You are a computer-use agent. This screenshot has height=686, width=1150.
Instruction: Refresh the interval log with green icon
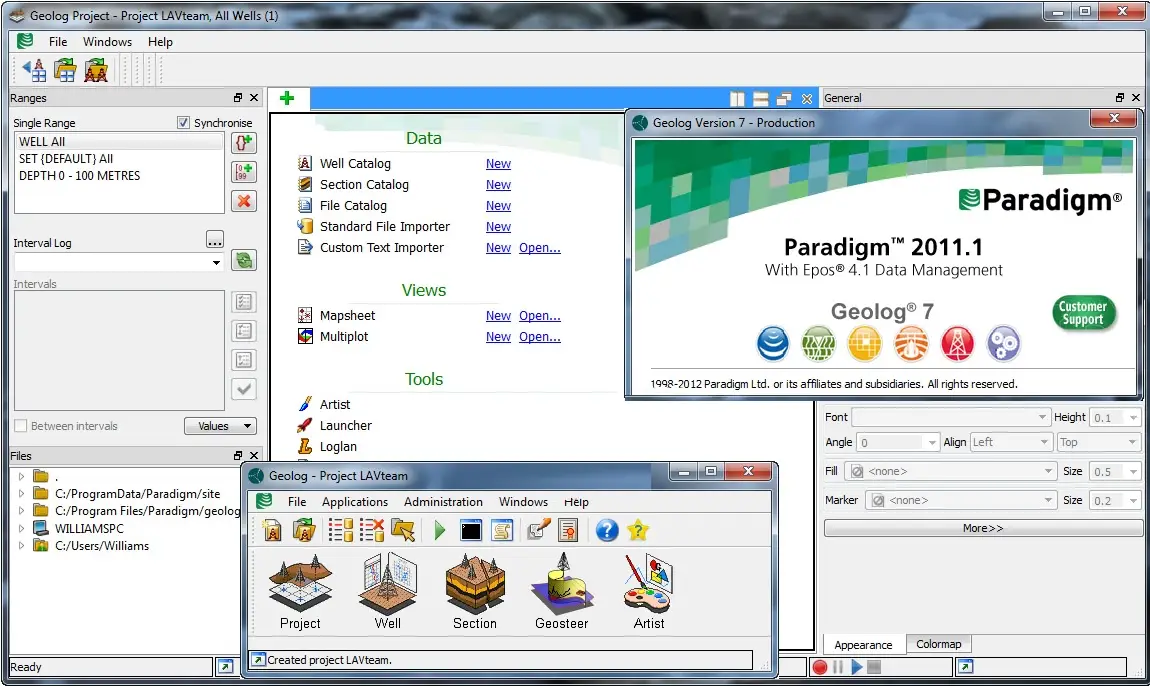coord(243,260)
